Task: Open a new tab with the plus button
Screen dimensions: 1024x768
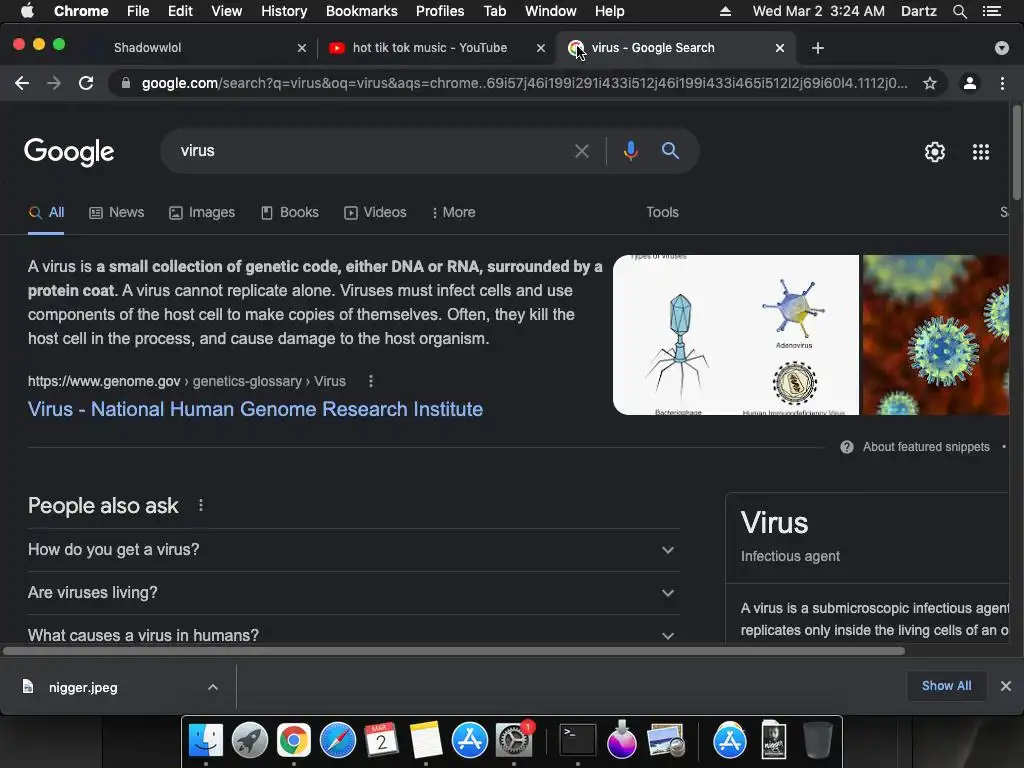Action: tap(818, 48)
